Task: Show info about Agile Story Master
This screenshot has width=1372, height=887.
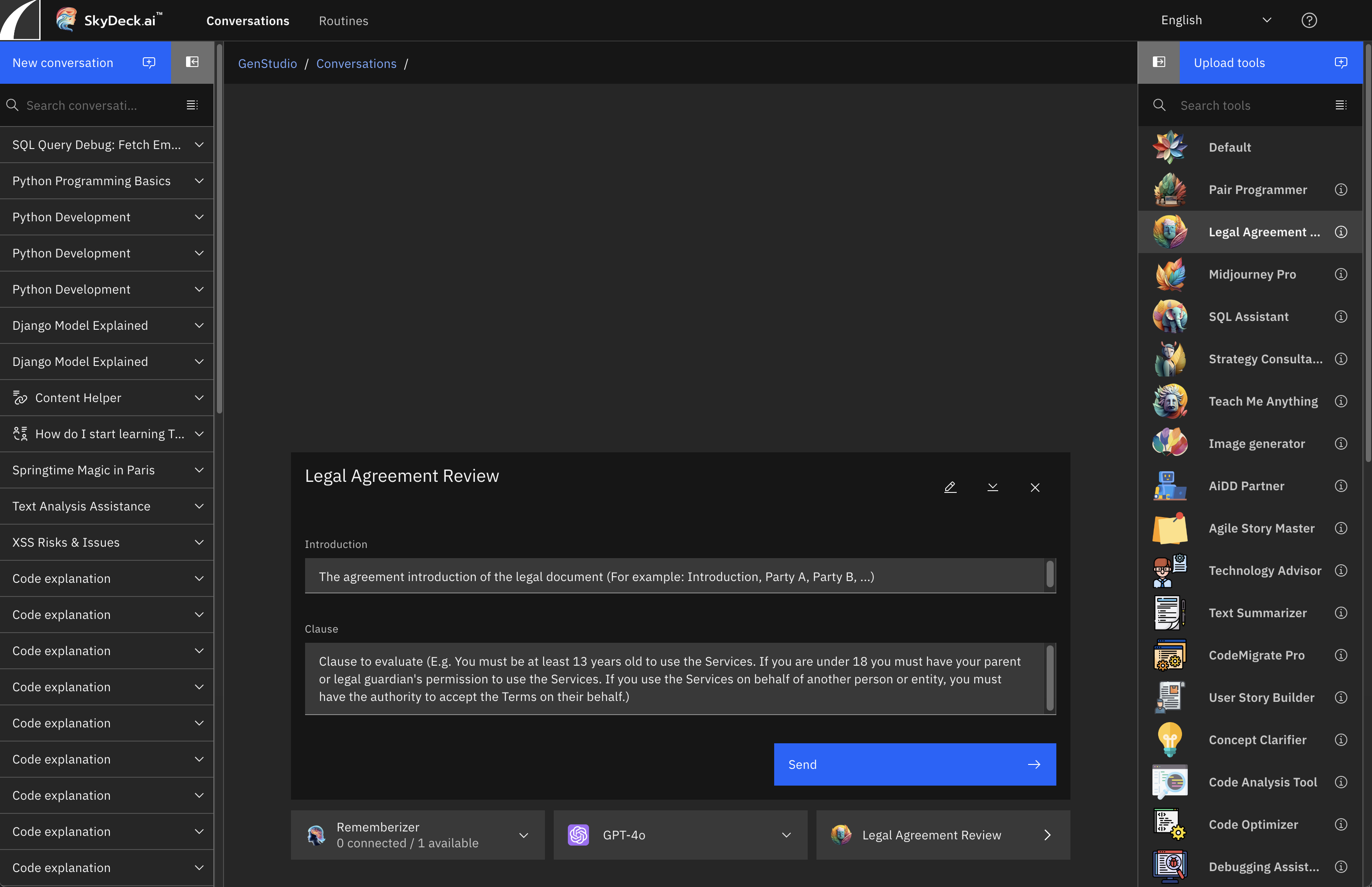Action: tap(1341, 528)
